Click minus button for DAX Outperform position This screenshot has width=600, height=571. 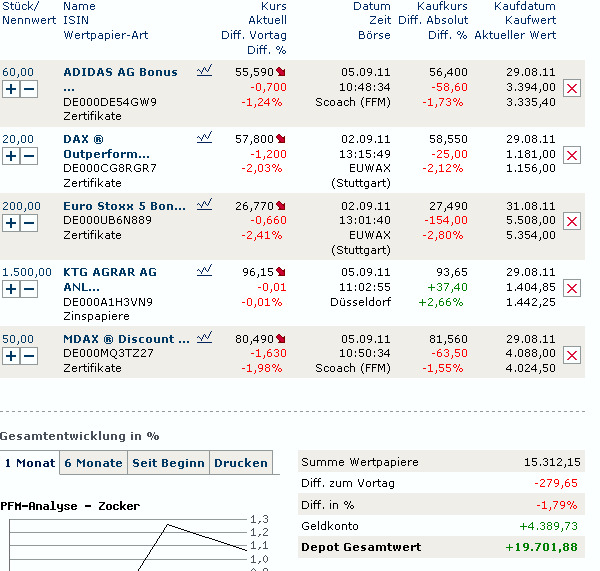pyautogui.click(x=29, y=156)
